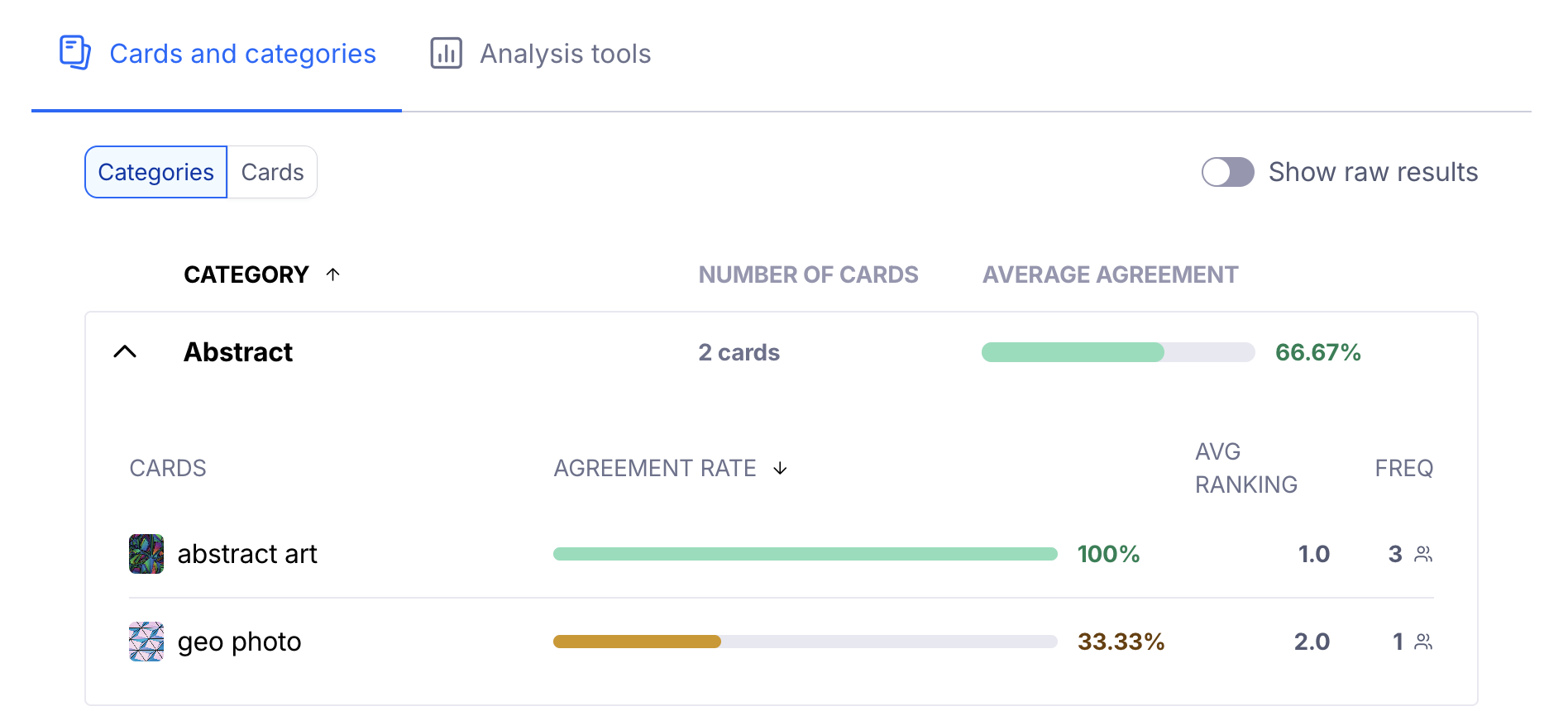Click the Agreement Rate sort descending arrow
Viewport: 1568px width, 711px height.
780,469
